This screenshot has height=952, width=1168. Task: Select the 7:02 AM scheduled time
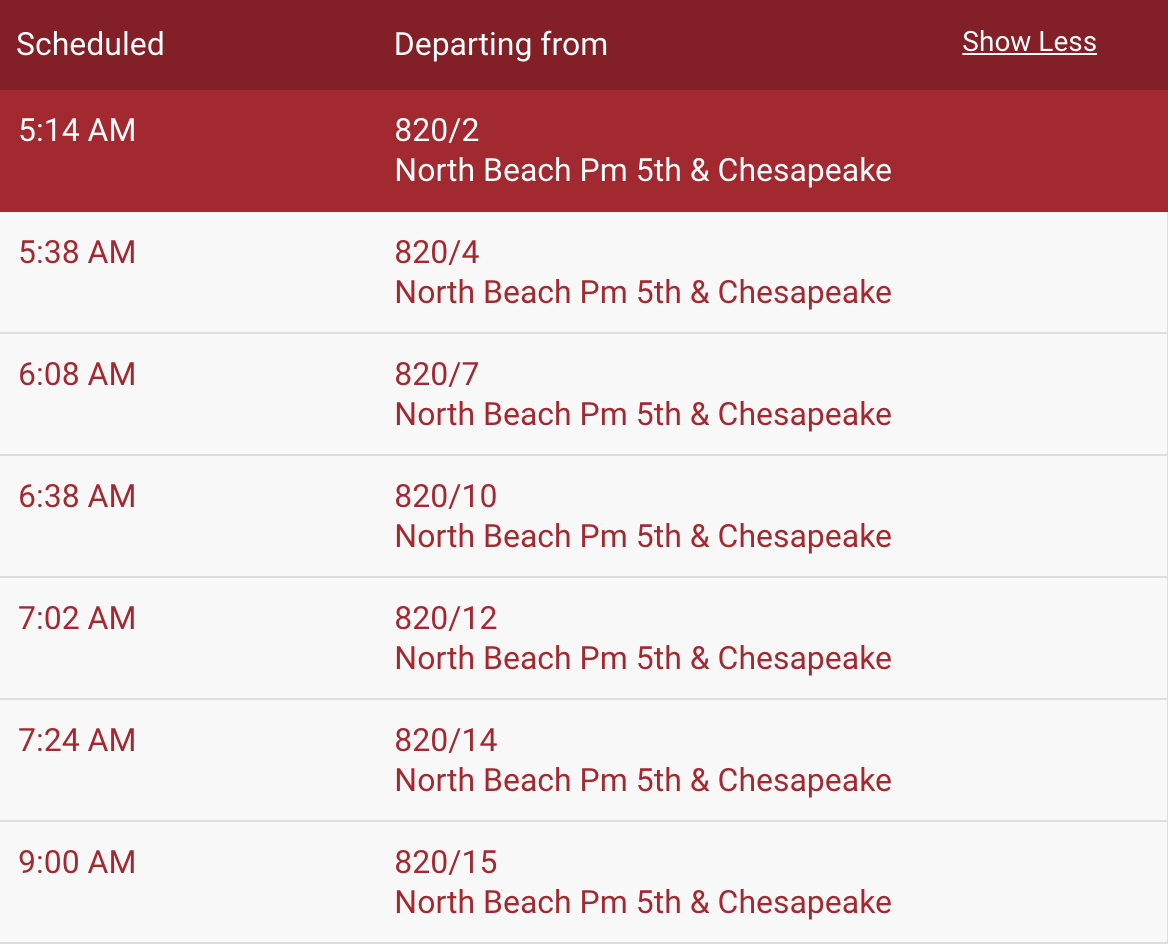tap(77, 619)
